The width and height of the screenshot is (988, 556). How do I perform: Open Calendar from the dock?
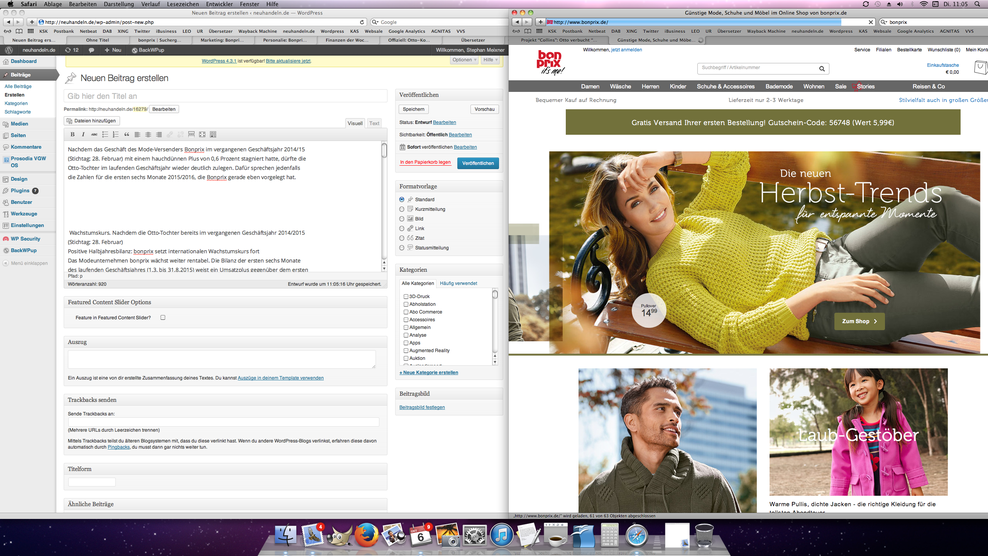pyautogui.click(x=420, y=535)
